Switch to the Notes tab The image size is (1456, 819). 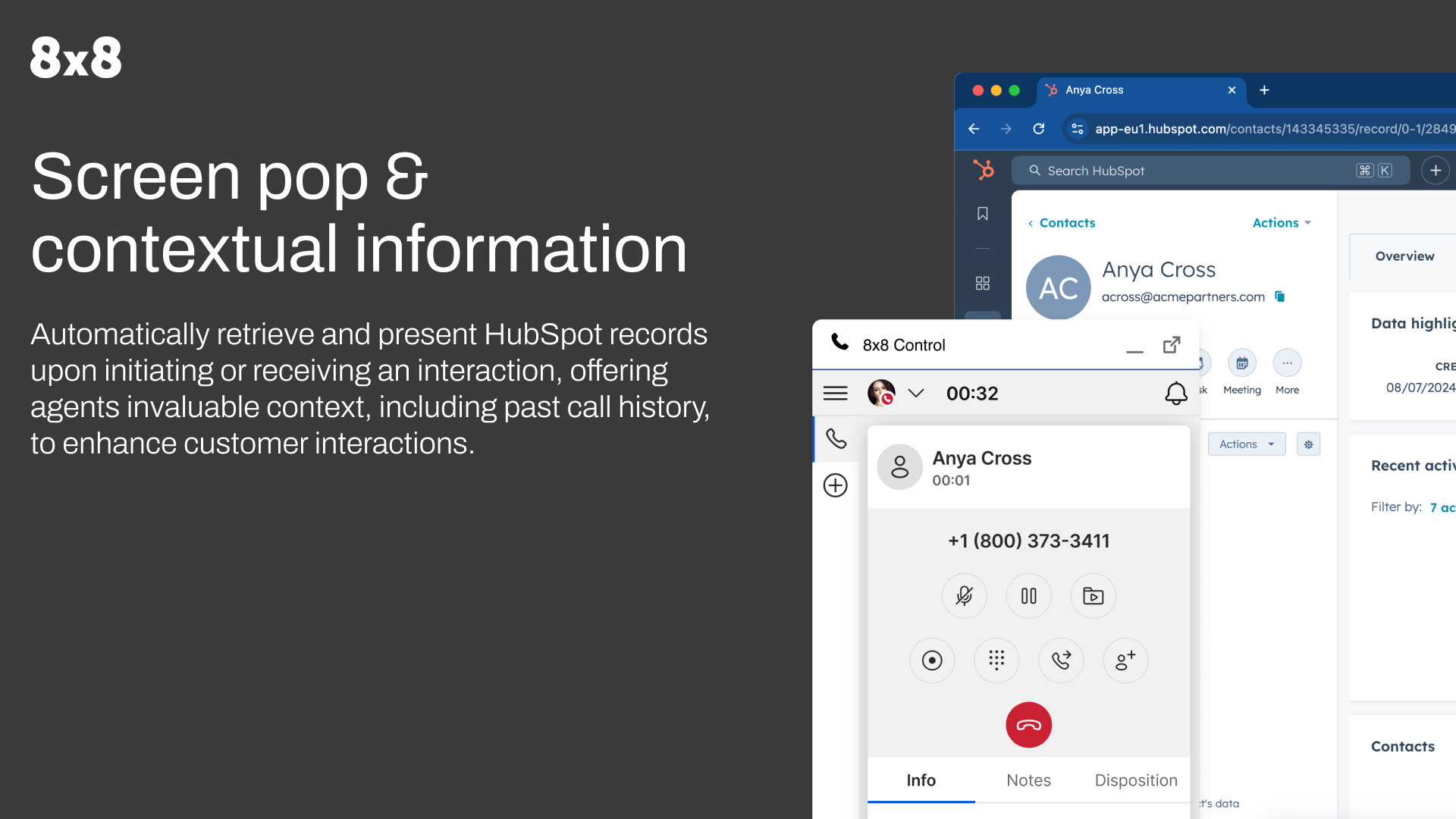point(1028,780)
